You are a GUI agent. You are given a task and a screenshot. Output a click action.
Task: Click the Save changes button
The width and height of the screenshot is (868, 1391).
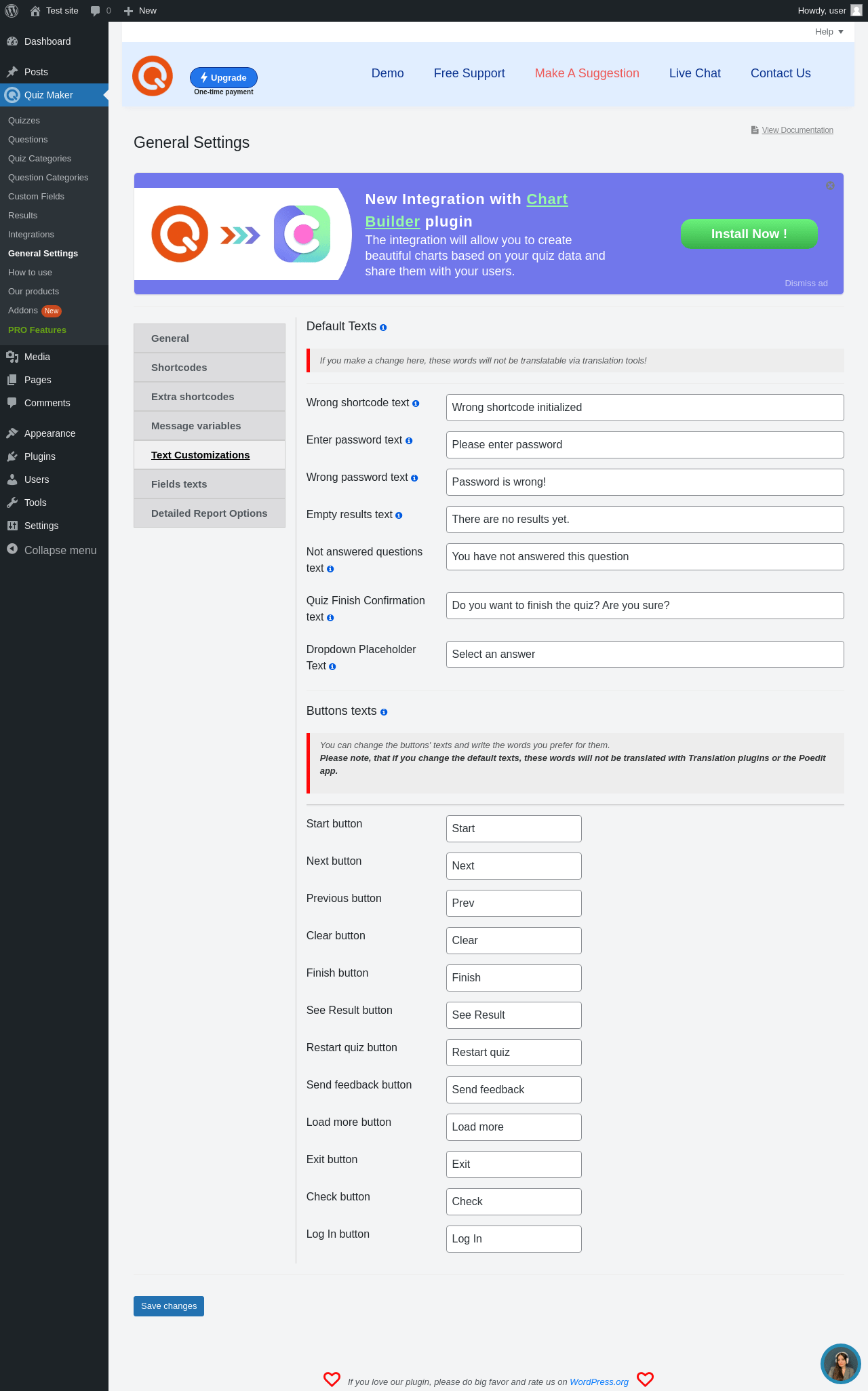169,1306
